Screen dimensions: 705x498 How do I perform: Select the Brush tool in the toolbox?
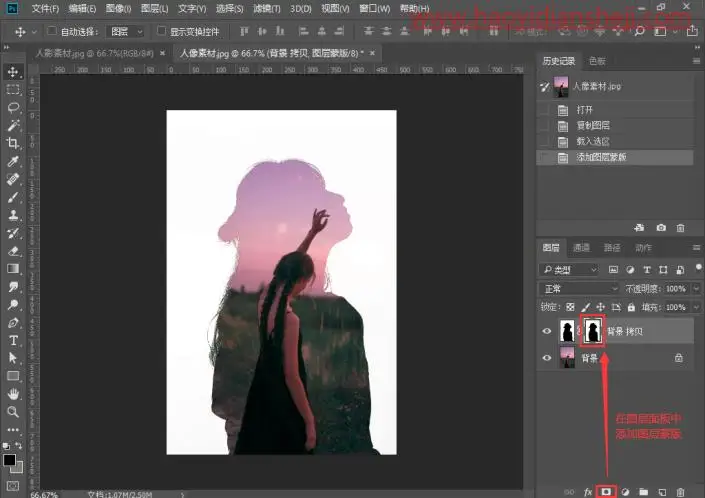point(13,197)
